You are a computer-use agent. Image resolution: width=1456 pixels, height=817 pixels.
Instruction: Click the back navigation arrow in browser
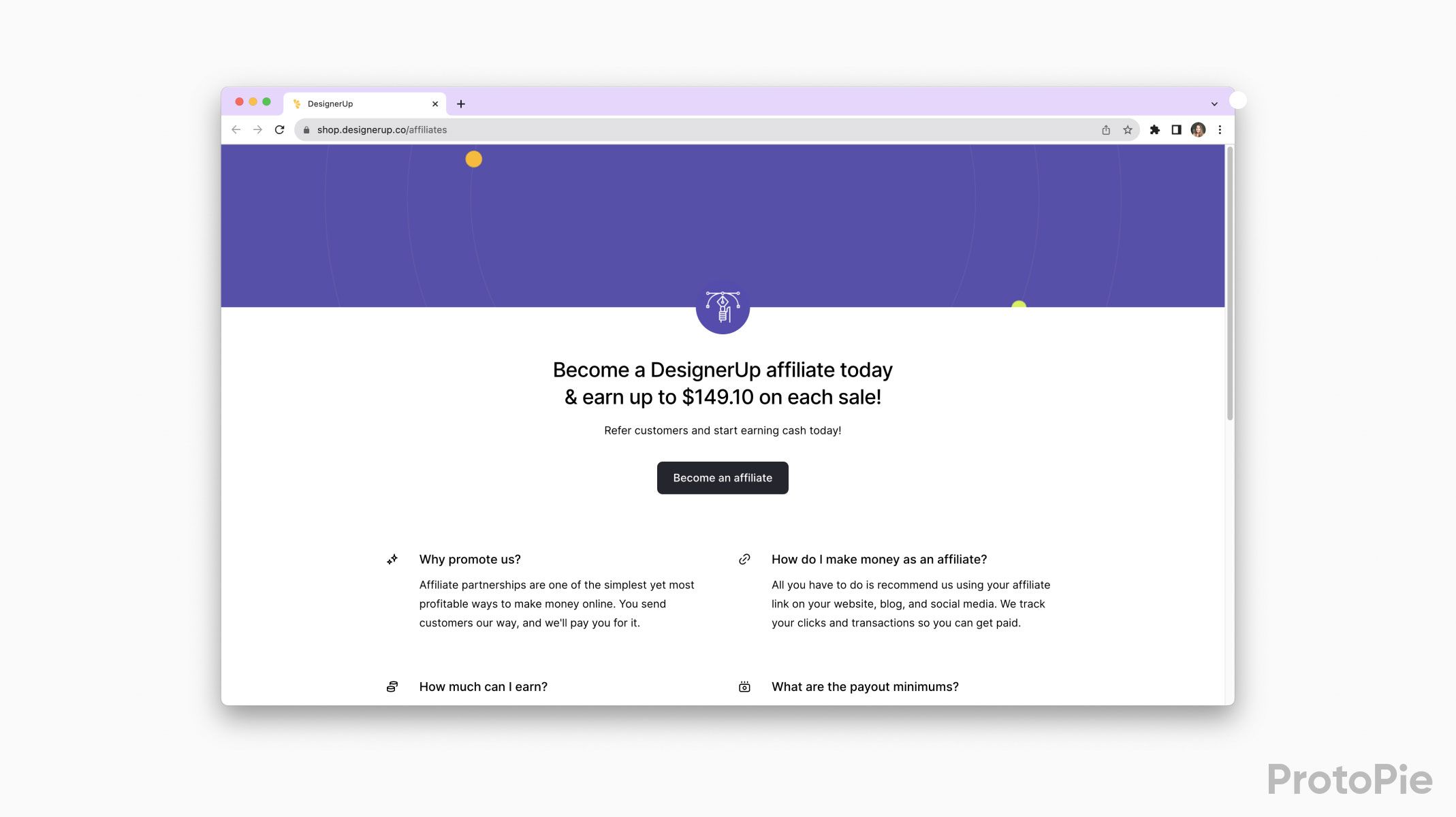237,129
